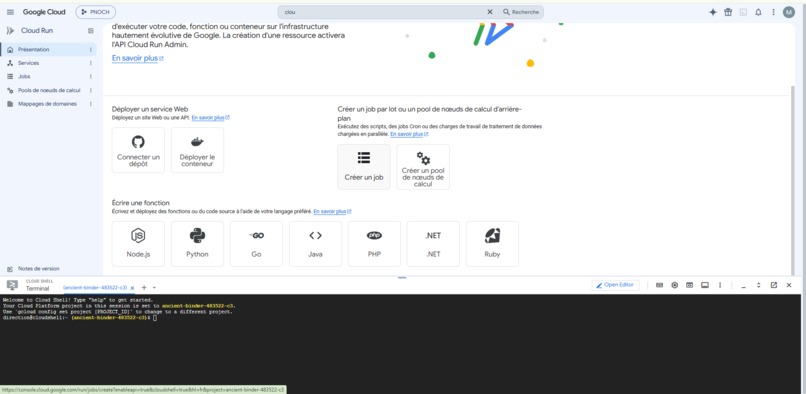Click the Google Cloud logo
The image size is (806, 394).
44,12
